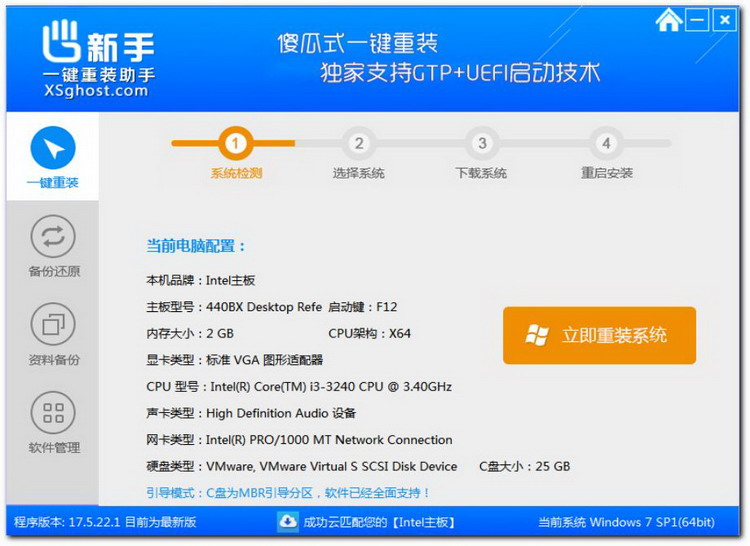Click the home icon in title bar
Viewport: 750px width, 546px height.
tap(669, 20)
